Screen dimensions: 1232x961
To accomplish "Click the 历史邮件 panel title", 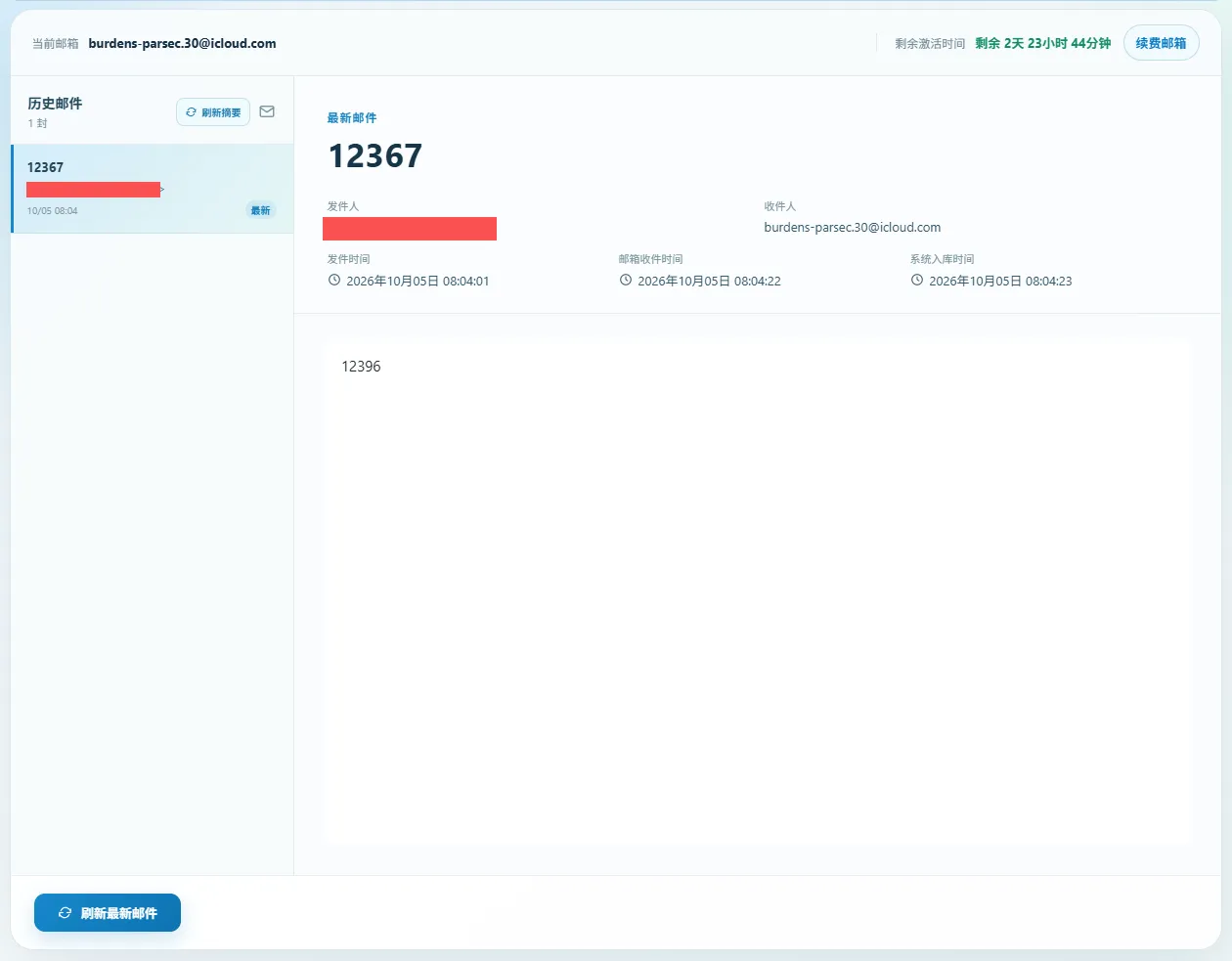I will tap(55, 103).
